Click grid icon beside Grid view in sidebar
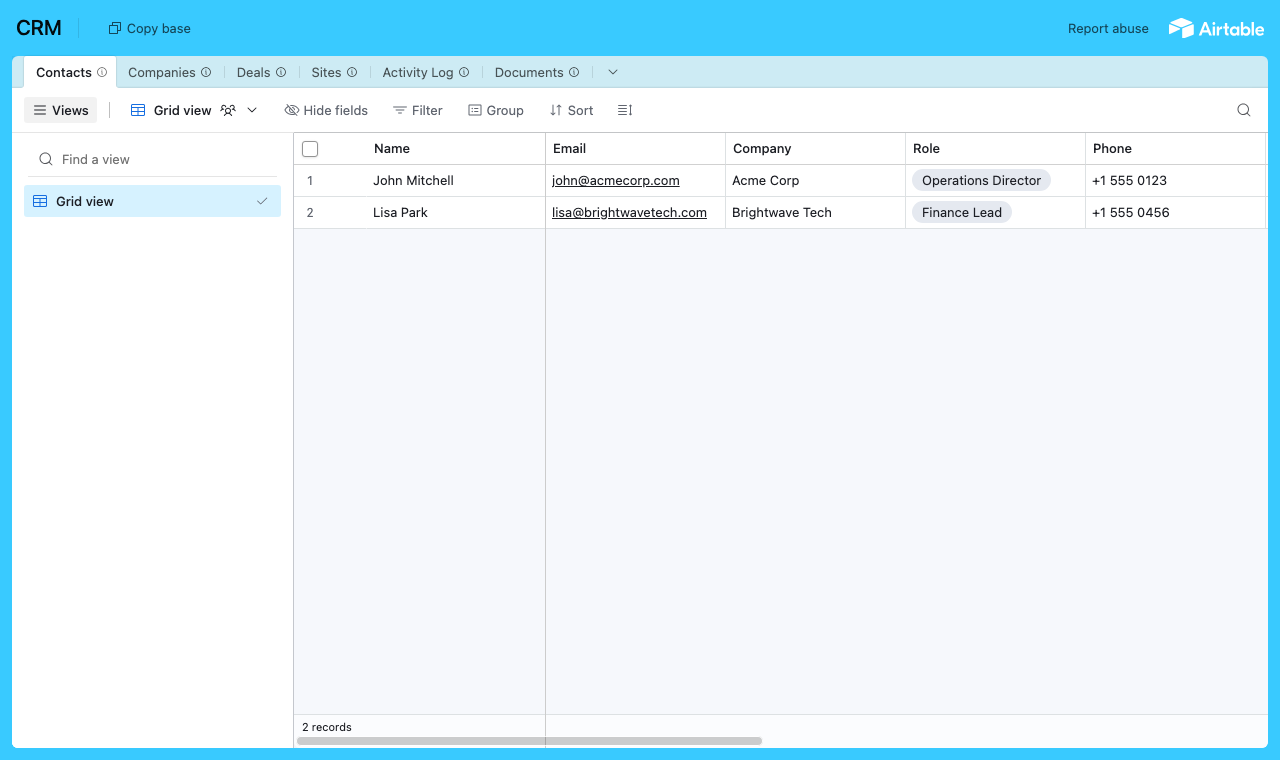Image resolution: width=1280 pixels, height=760 pixels. coord(40,201)
